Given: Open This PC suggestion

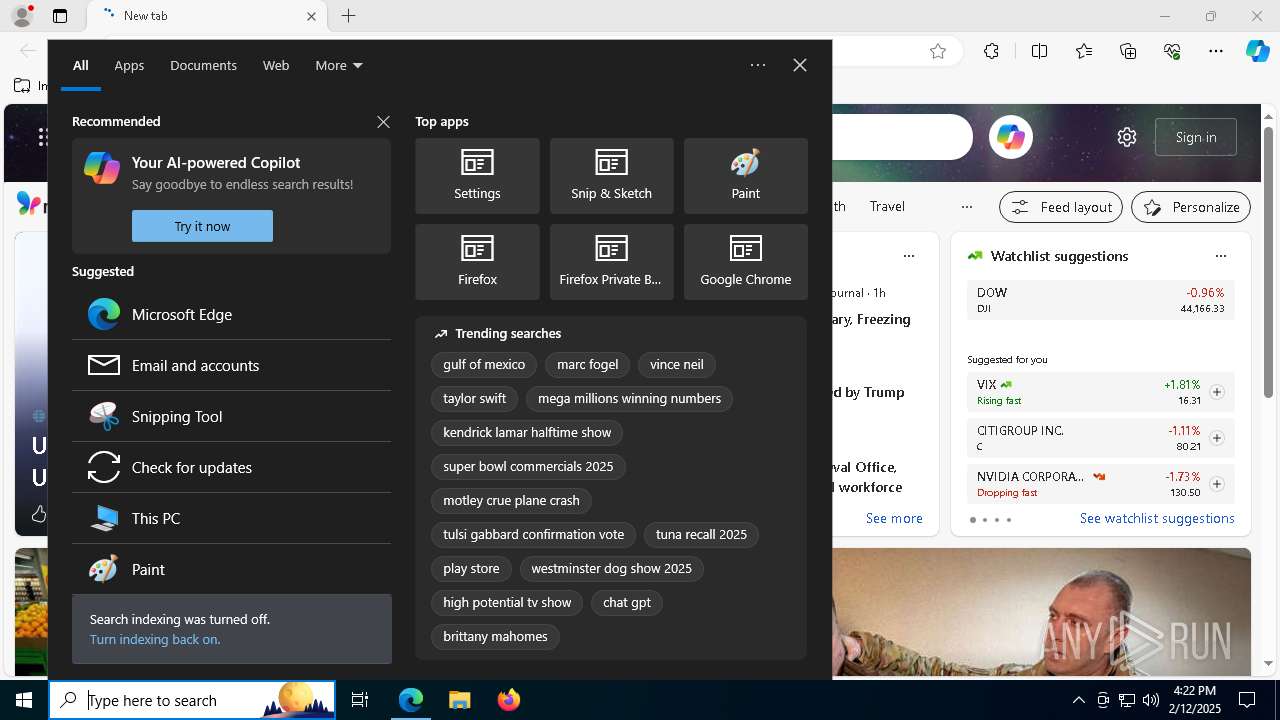Looking at the screenshot, I should tap(231, 518).
